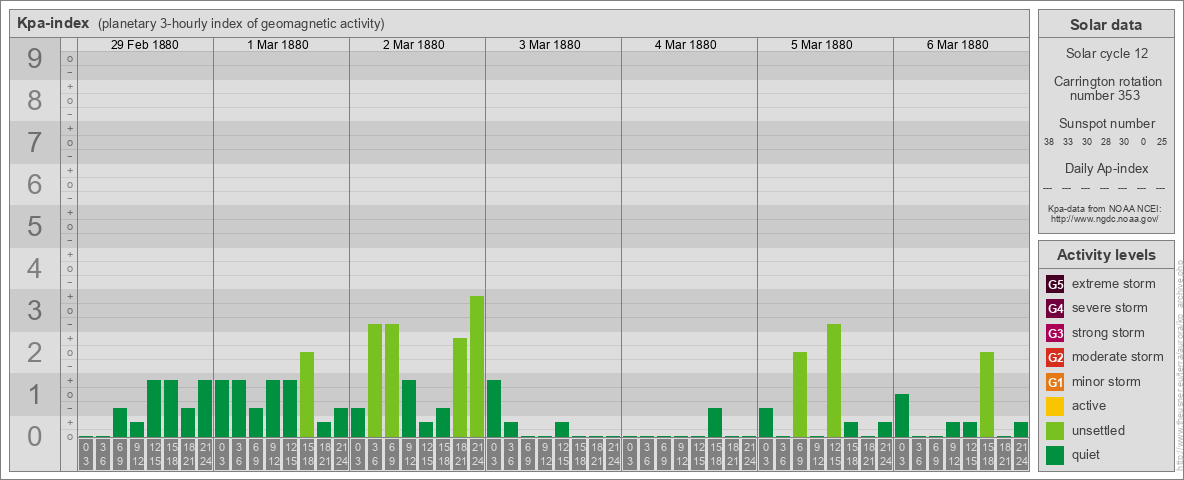Click the 6 Mar 0-3 quiet bar
The image size is (1184, 480).
click(902, 416)
